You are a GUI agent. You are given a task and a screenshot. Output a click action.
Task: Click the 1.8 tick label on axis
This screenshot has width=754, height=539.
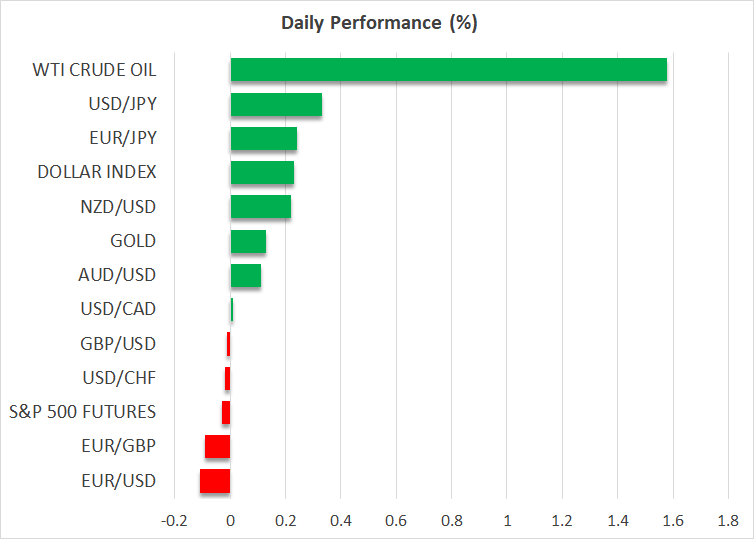click(727, 521)
